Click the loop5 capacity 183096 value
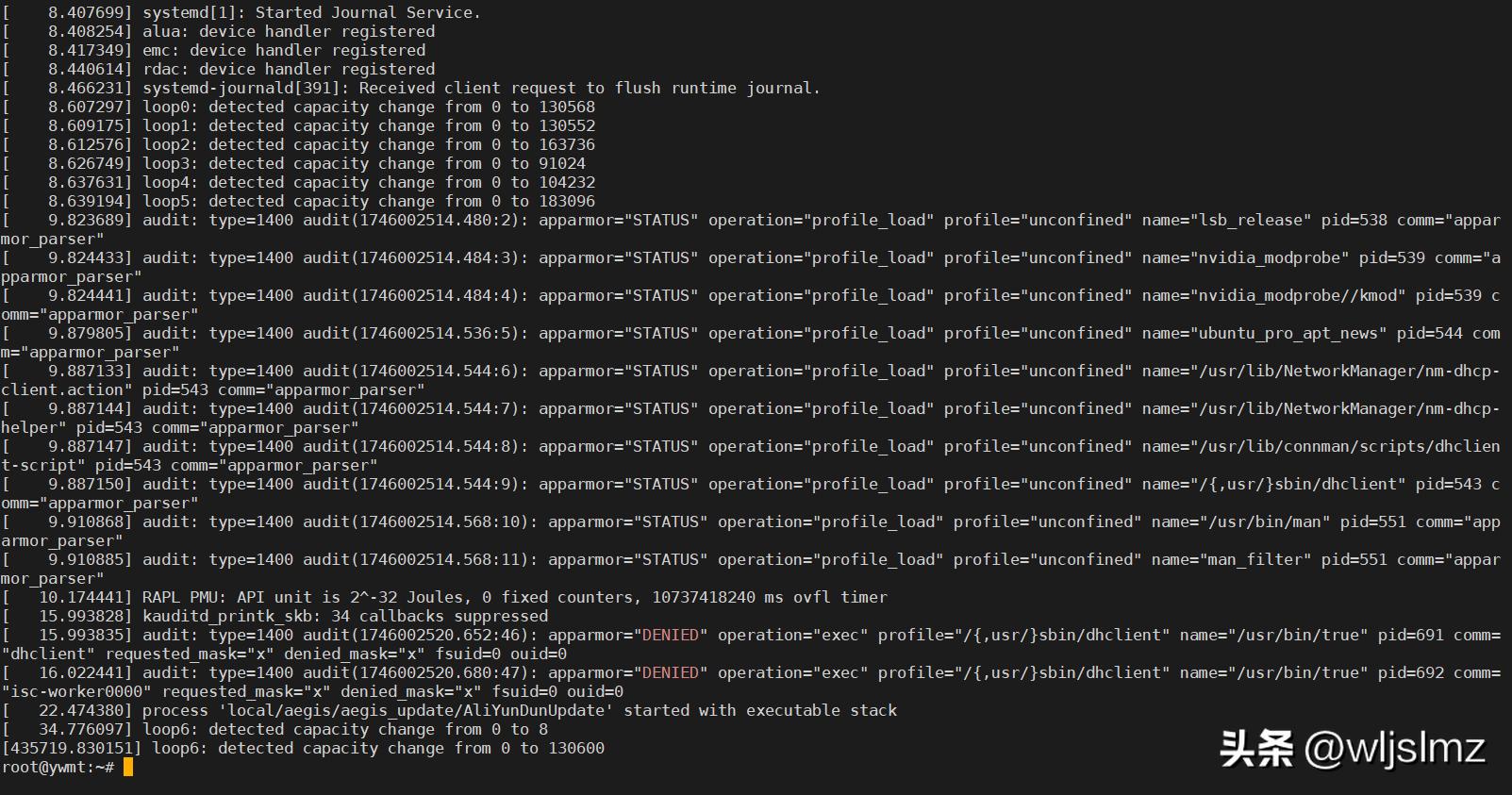Viewport: 1512px width, 795px height. (x=567, y=201)
